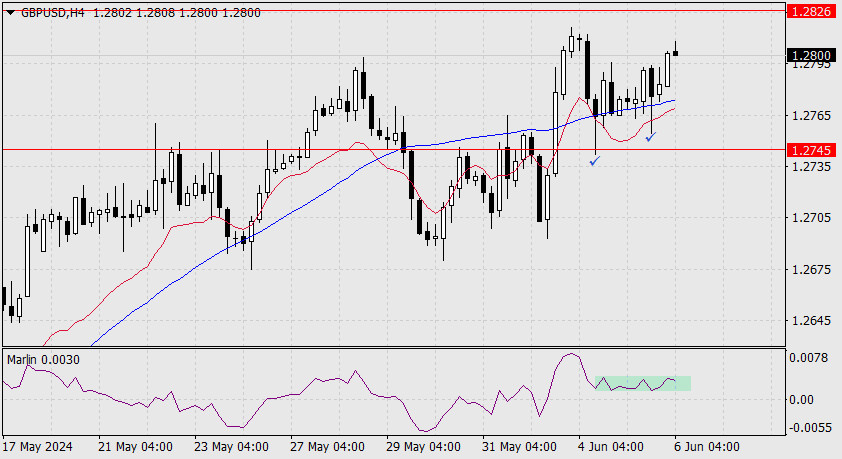Viewport: 842px width, 459px height.
Task: Click the 1.2675 price scale value
Action: point(811,269)
